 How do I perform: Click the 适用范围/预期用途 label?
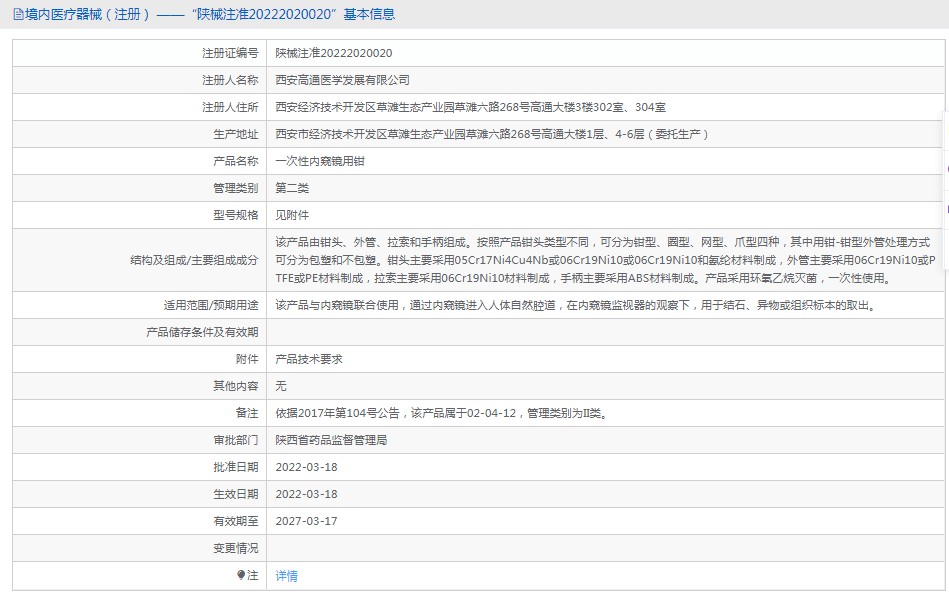pos(211,305)
